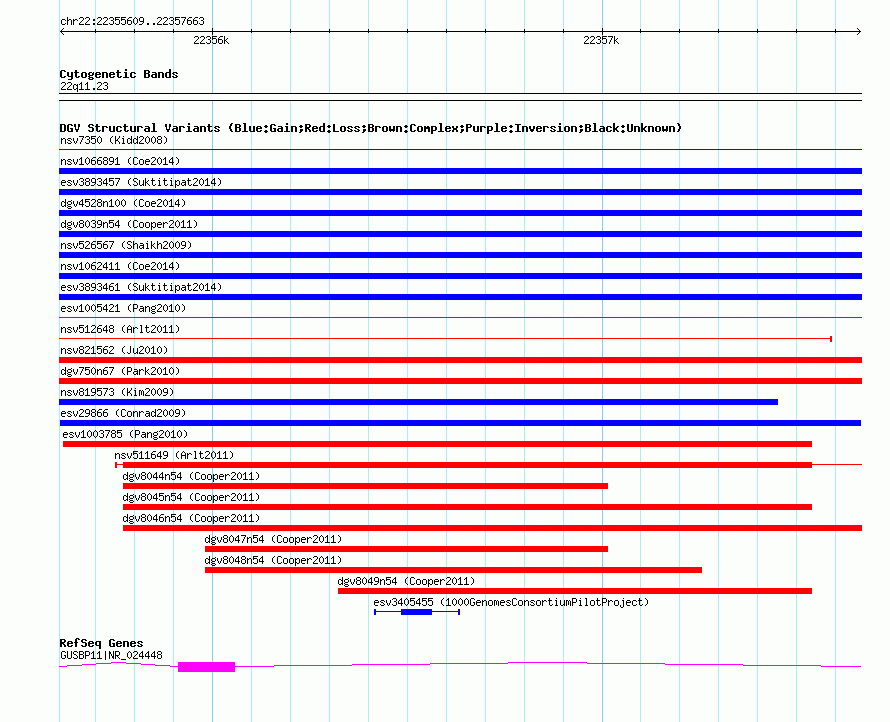Select the 22q11.23 band label
This screenshot has height=722, width=890.
(x=84, y=86)
